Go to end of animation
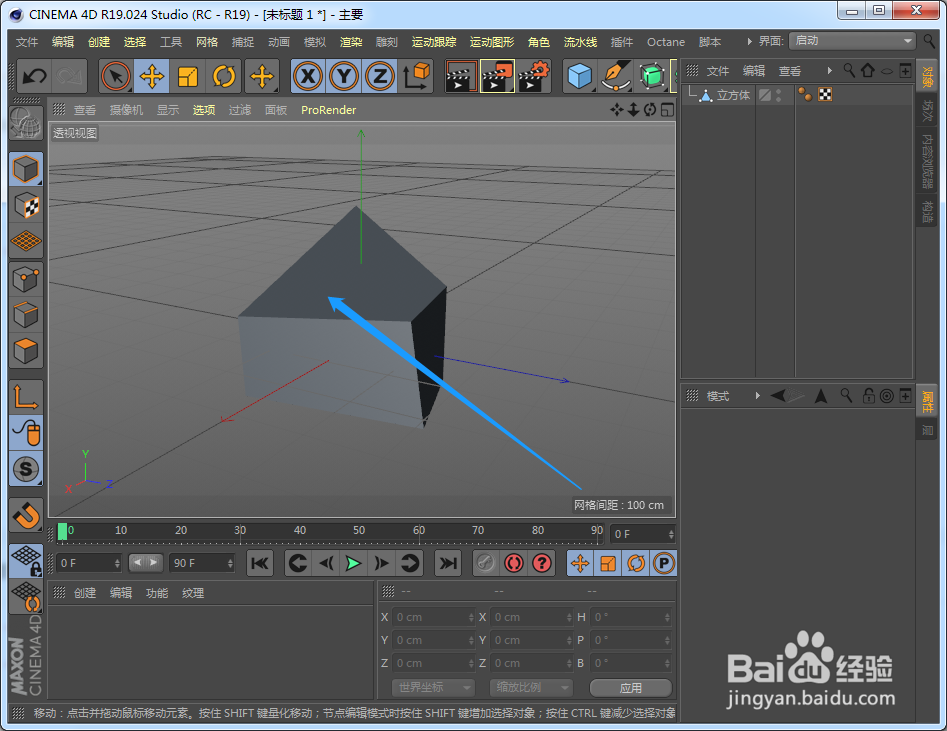947x731 pixels. coord(448,563)
